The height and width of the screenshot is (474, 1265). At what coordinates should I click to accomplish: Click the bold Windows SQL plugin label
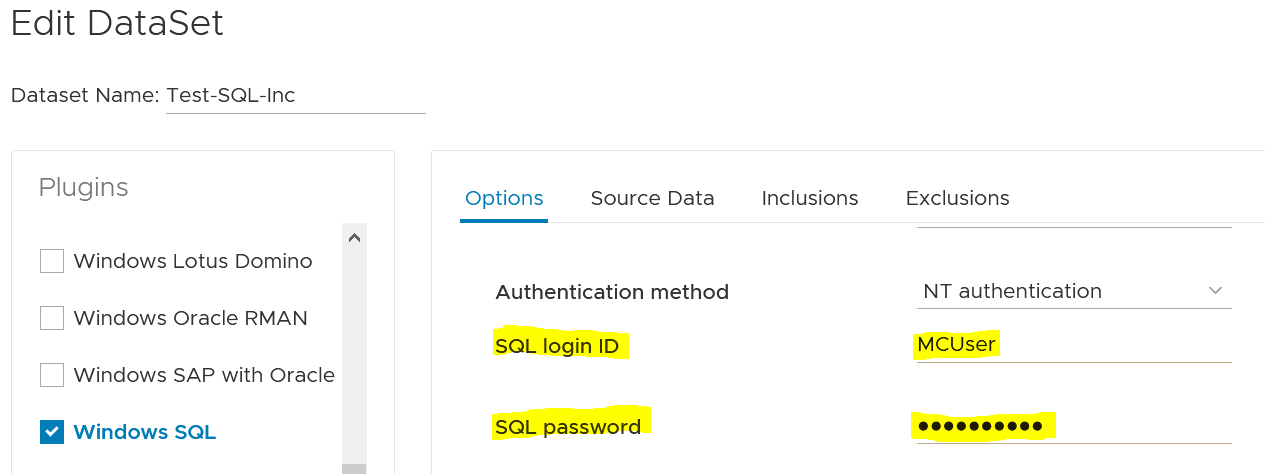(145, 432)
